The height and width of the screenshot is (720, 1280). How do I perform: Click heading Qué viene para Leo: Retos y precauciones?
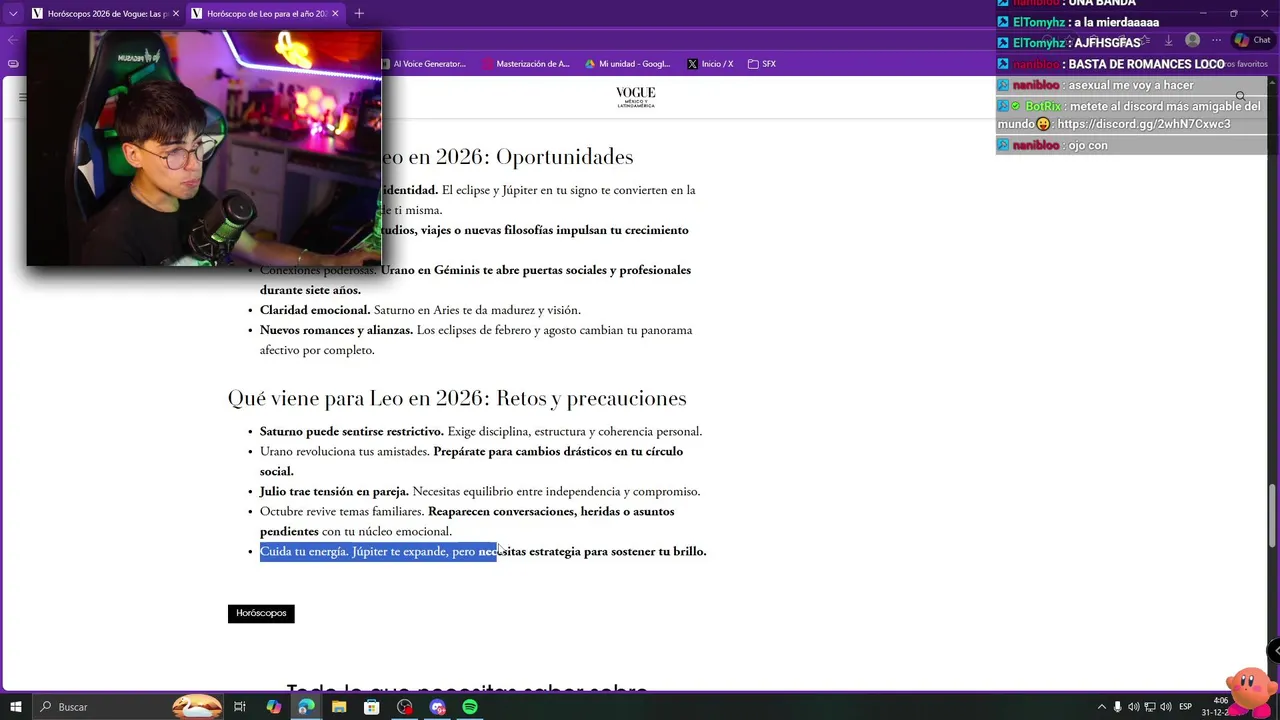coord(457,398)
